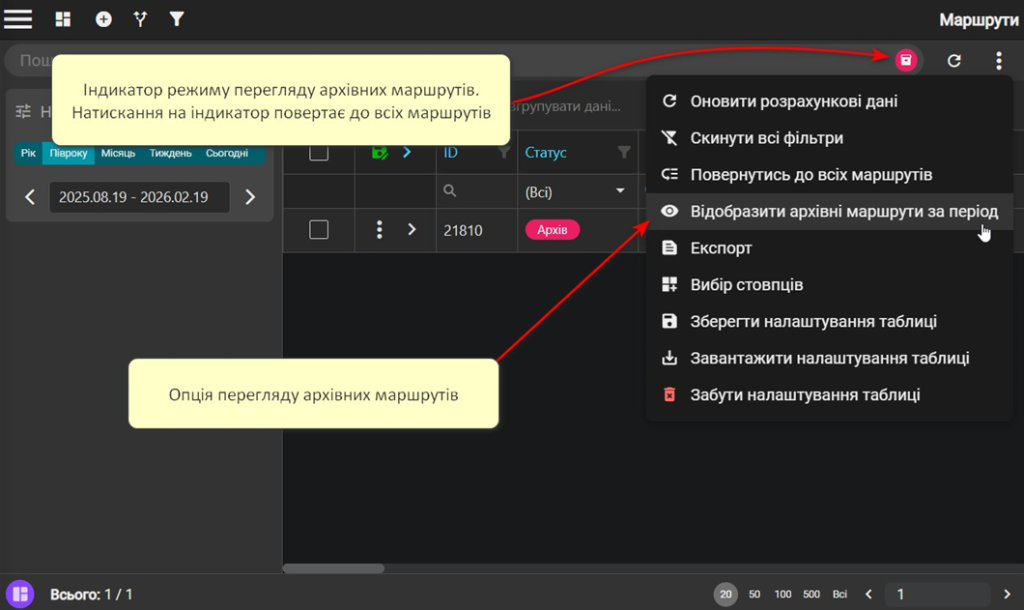Click the ID search magnifier icon

click(x=449, y=191)
